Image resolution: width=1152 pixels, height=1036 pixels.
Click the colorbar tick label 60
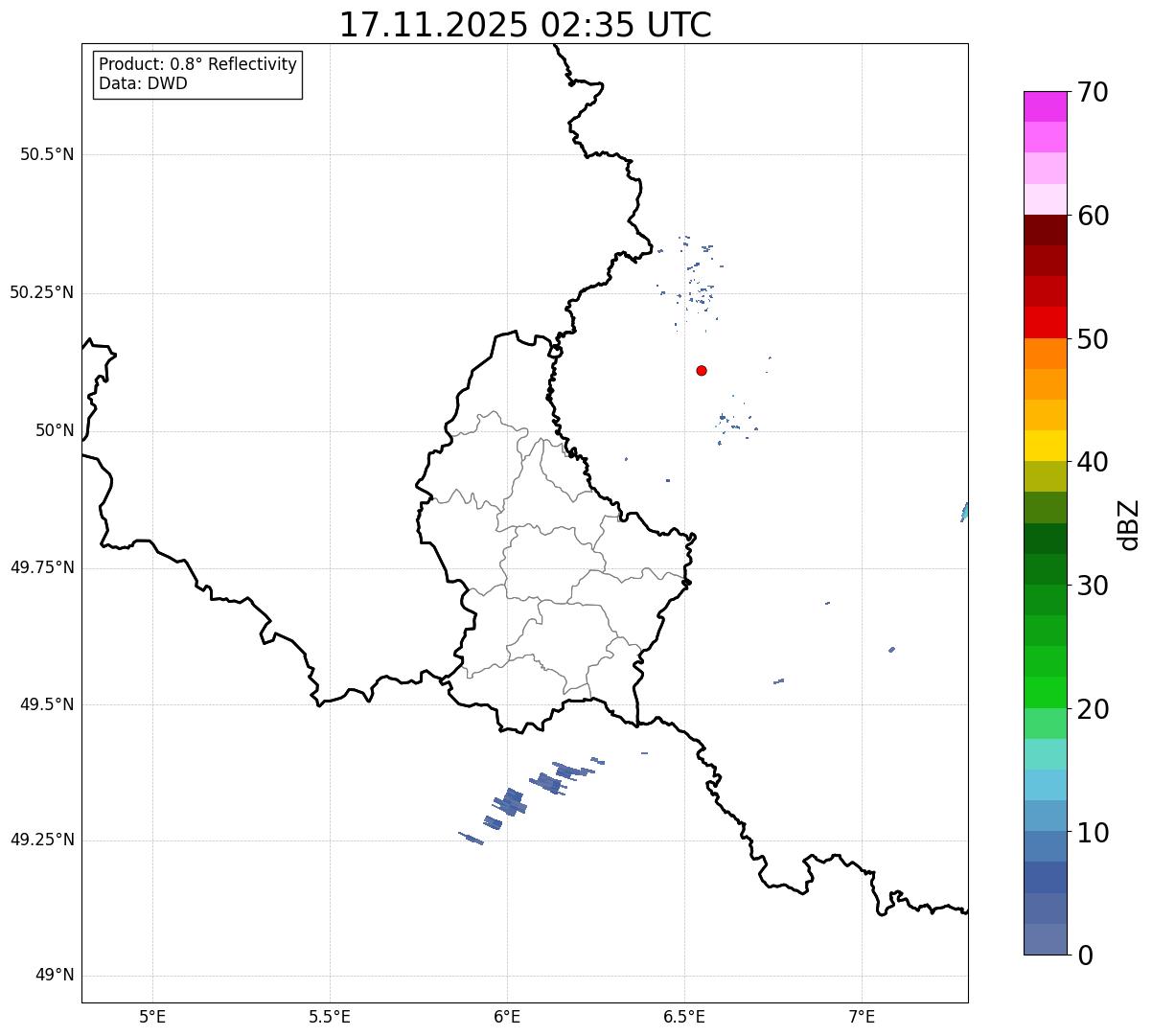1093,216
